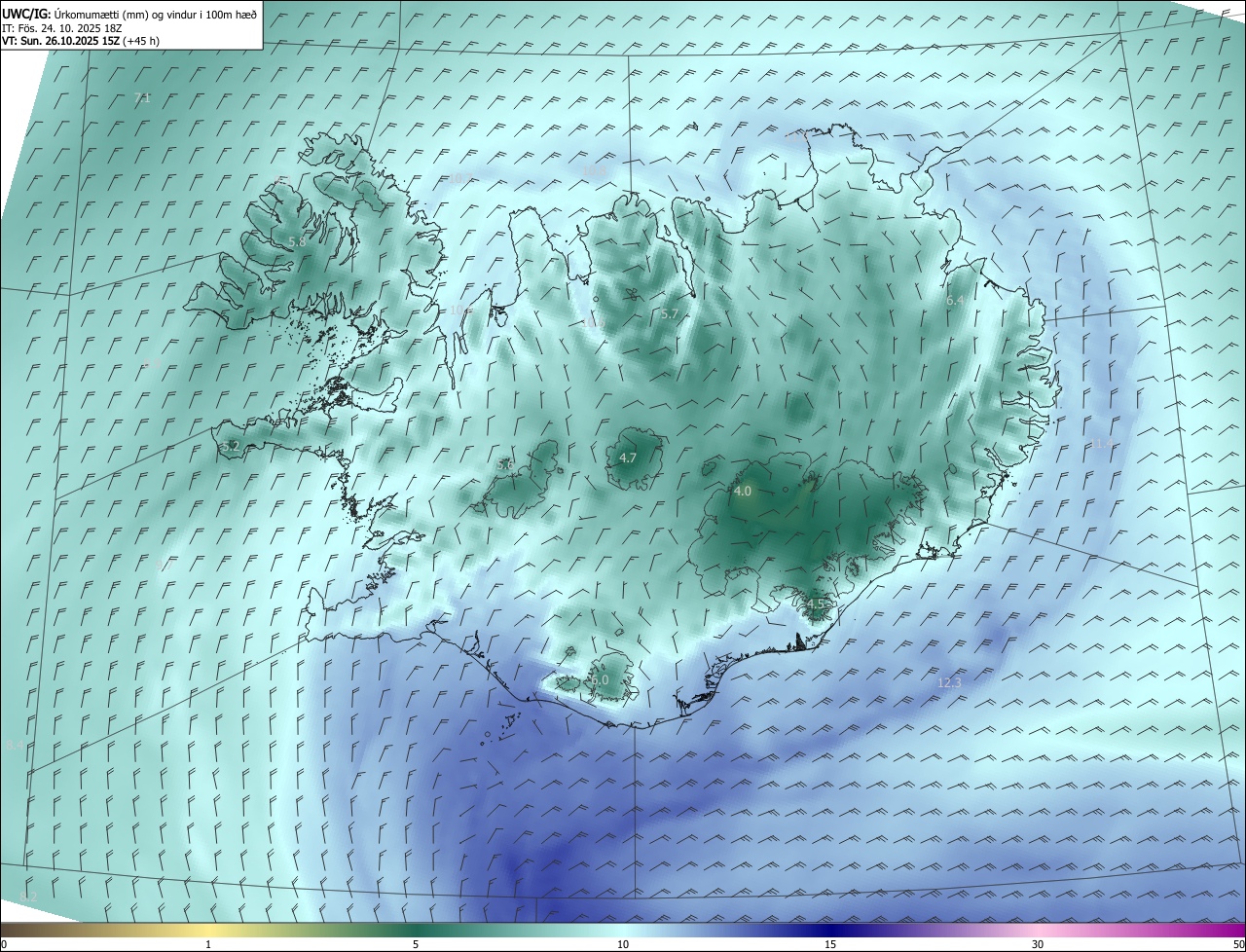Click the 6.4 value label on the map
Image resolution: width=1246 pixels, height=952 pixels.
point(955,301)
